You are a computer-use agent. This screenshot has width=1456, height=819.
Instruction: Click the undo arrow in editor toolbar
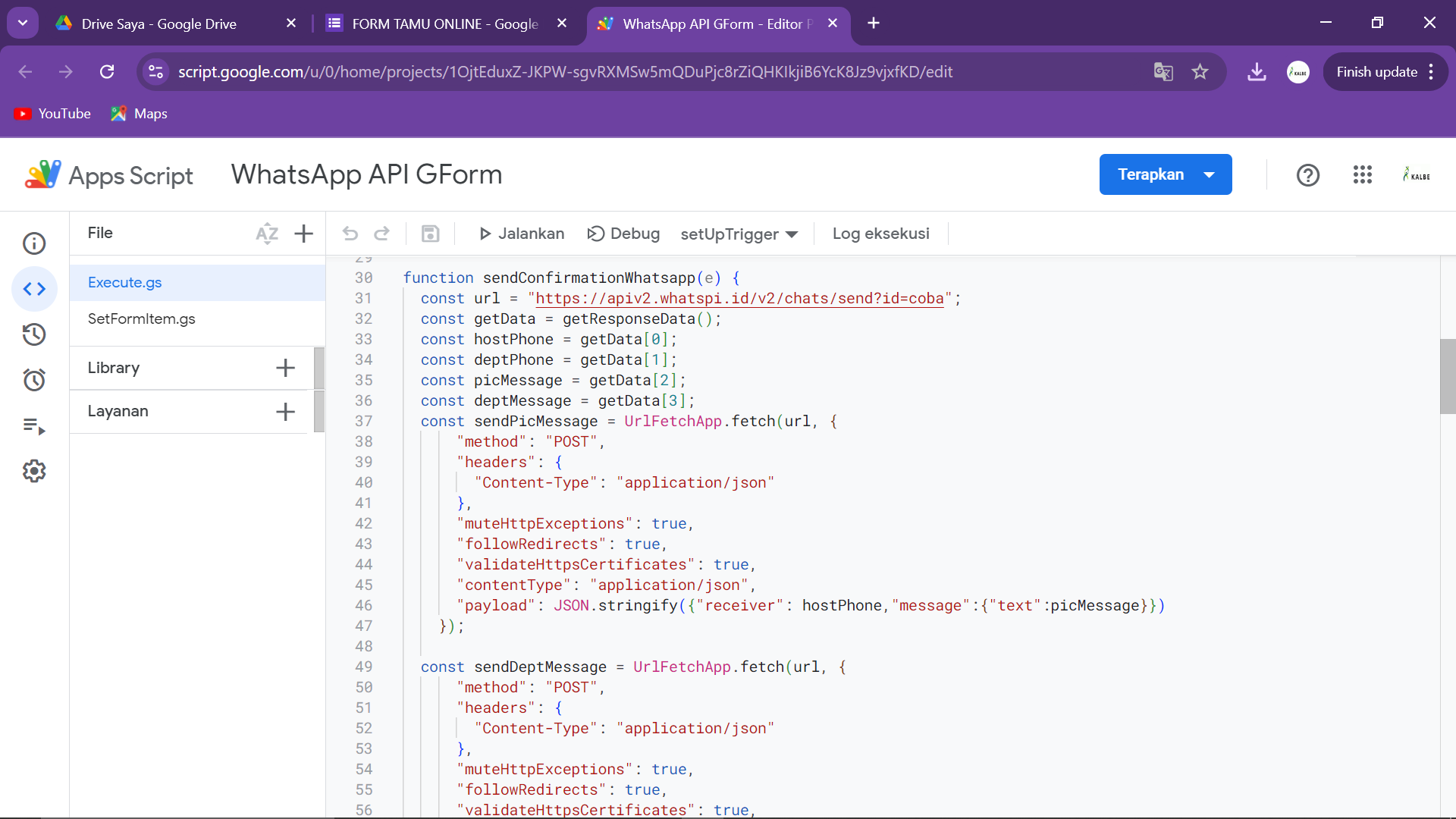(x=350, y=234)
